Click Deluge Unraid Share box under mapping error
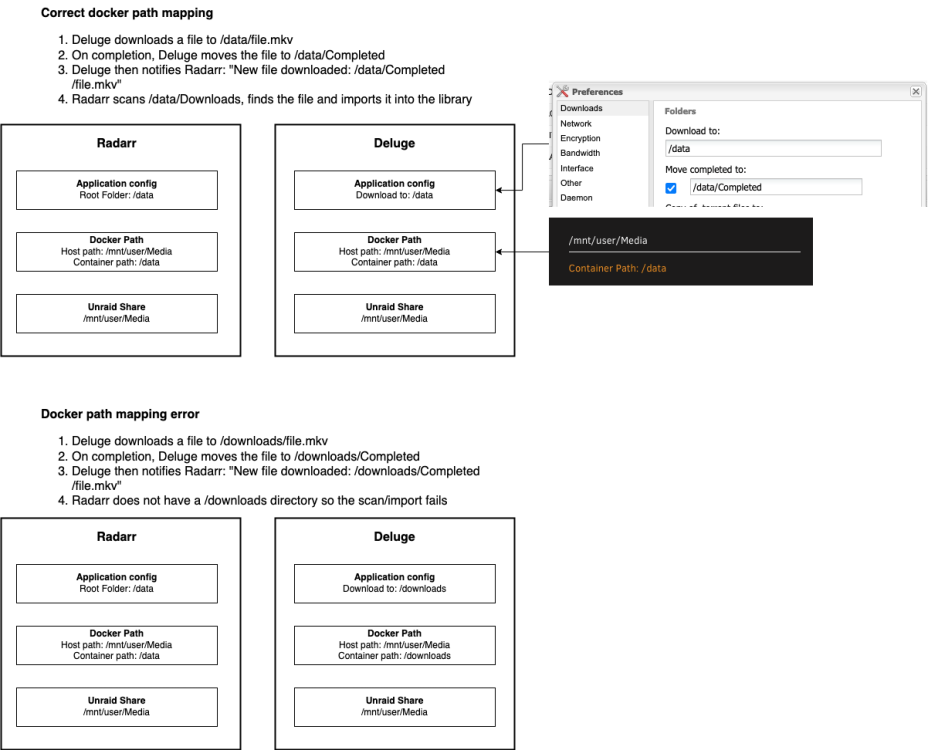 pos(395,707)
